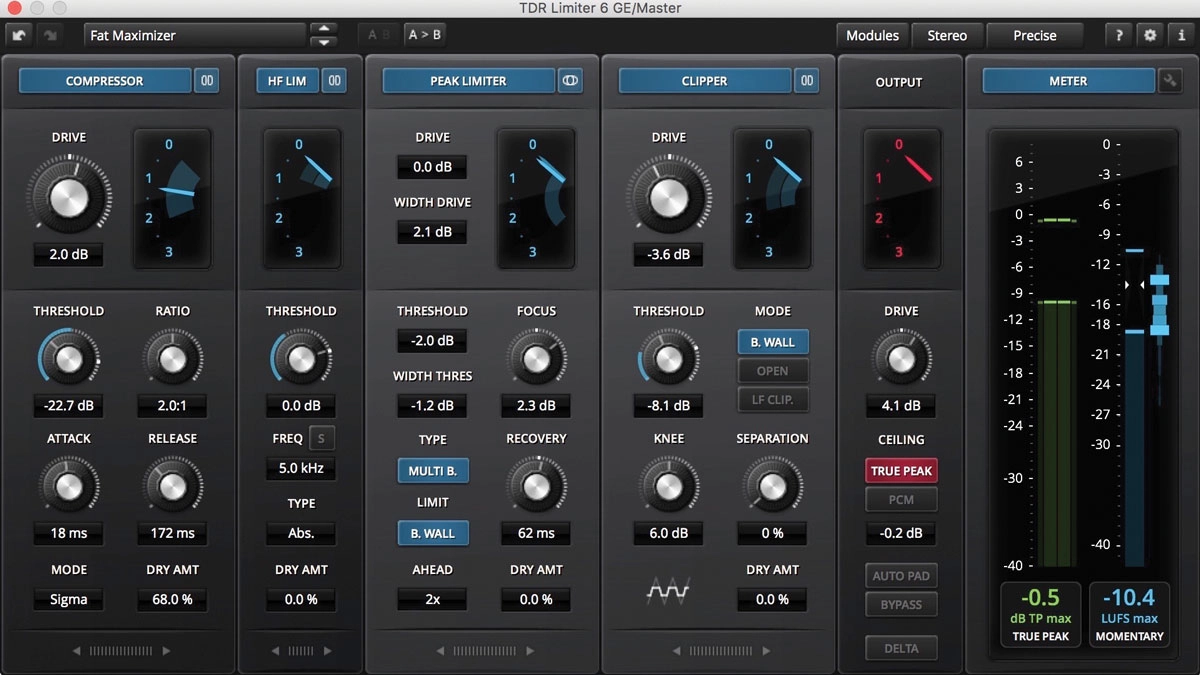The image size is (1200, 675).
Task: Toggle the Delta listen button
Action: pos(902,648)
